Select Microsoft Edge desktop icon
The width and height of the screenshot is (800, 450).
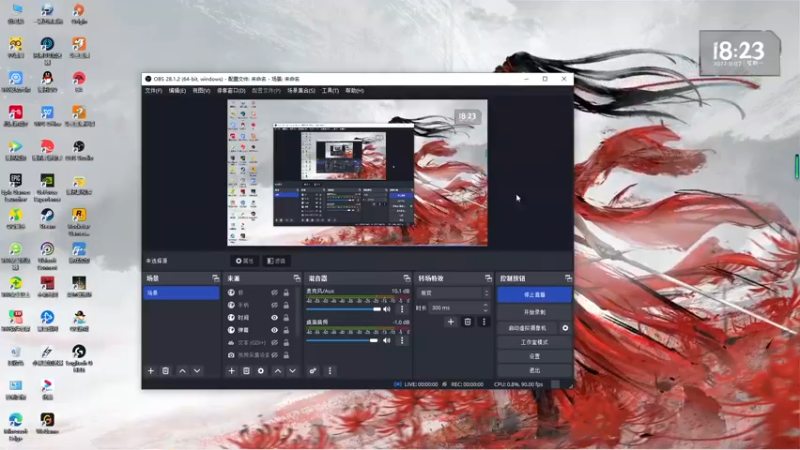click(15, 427)
